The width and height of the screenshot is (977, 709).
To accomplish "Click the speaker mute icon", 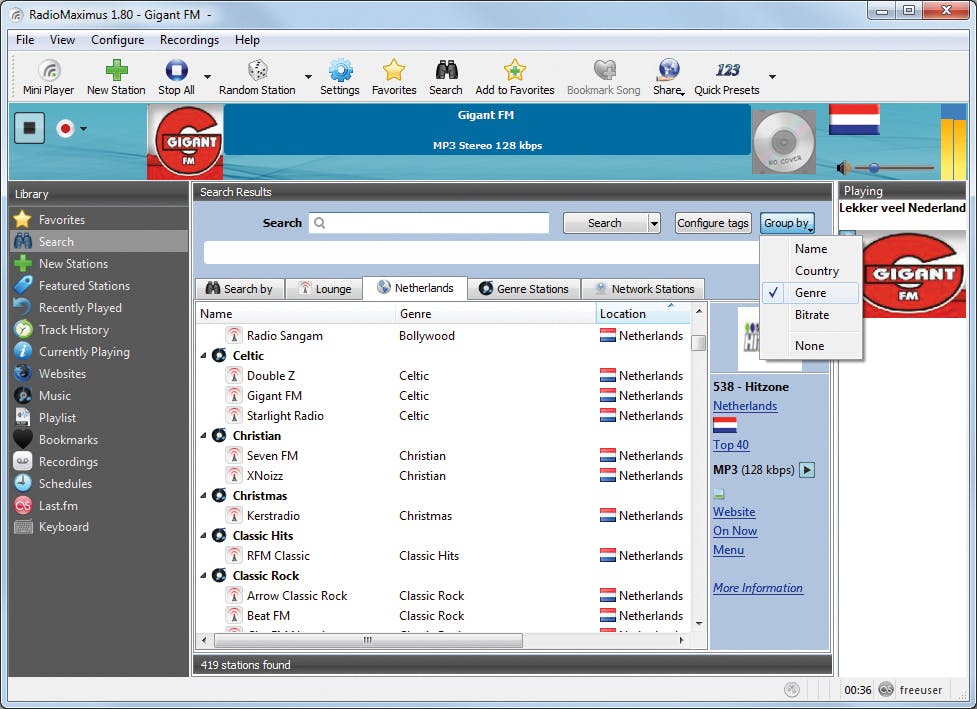I will [x=843, y=168].
